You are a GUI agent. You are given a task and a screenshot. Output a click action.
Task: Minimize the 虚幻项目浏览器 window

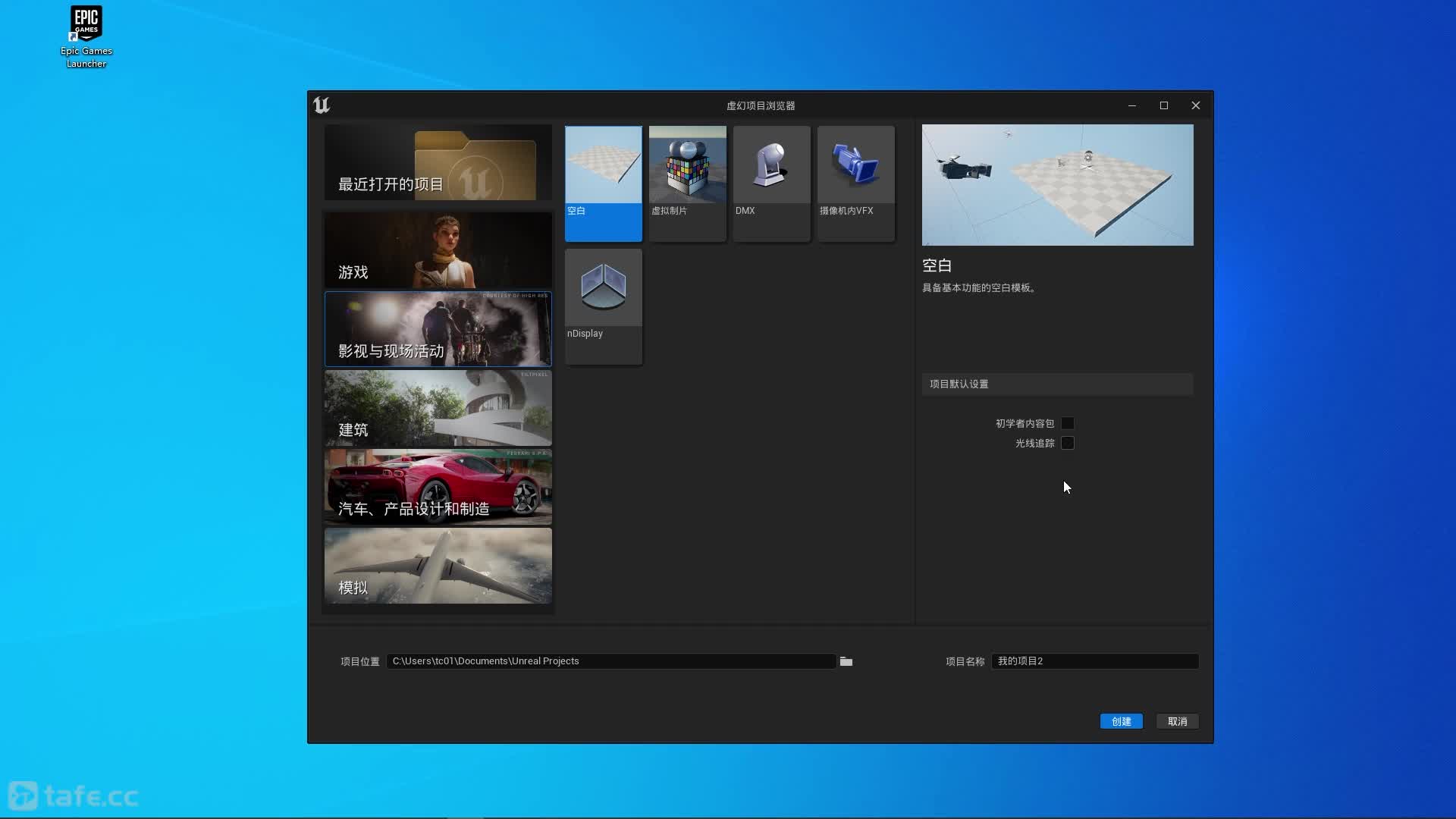tap(1132, 105)
